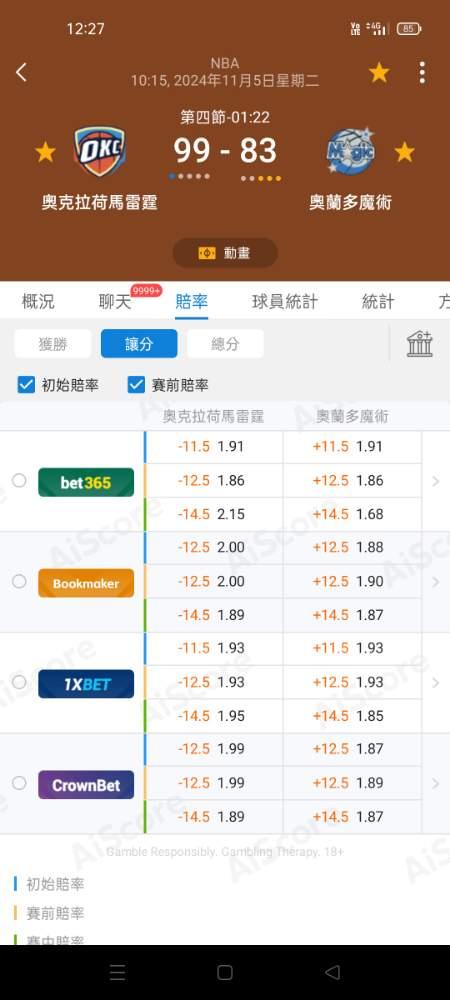
Task: Play the 動畫 animation button
Action: coord(225,253)
